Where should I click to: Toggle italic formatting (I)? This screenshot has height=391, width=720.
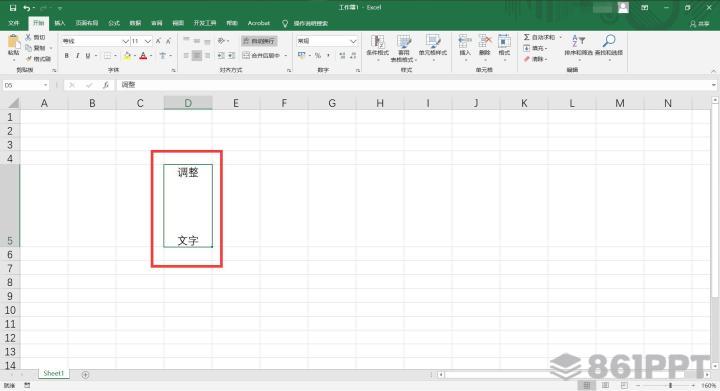[77, 56]
